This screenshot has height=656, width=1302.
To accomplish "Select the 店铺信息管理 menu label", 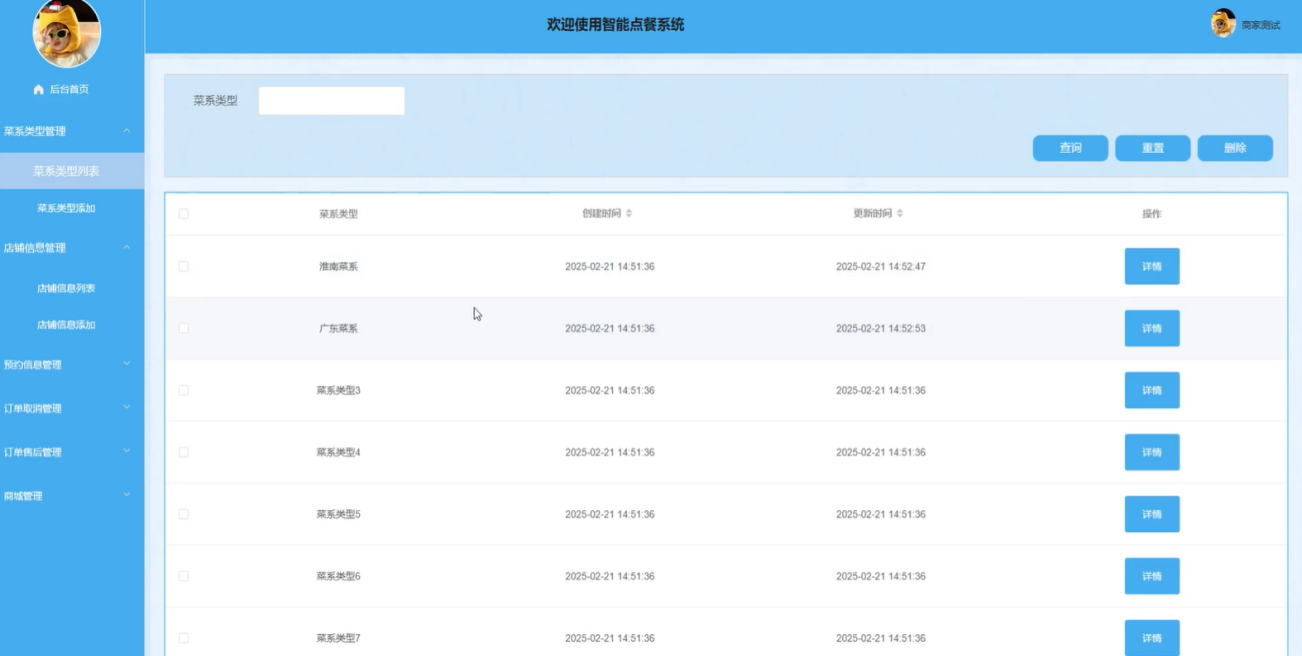I will tap(35, 248).
